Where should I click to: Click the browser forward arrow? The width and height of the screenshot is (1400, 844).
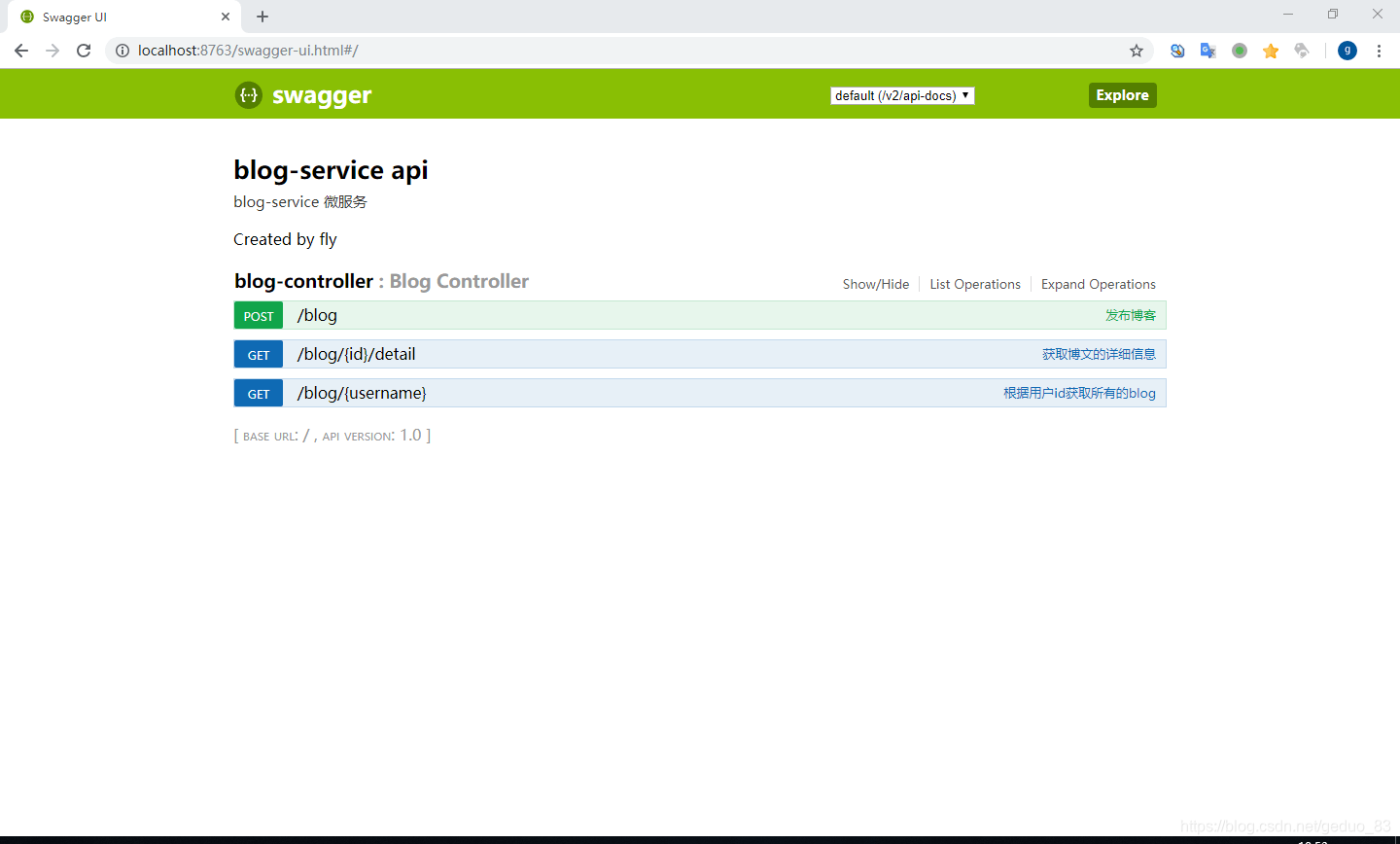pos(52,51)
